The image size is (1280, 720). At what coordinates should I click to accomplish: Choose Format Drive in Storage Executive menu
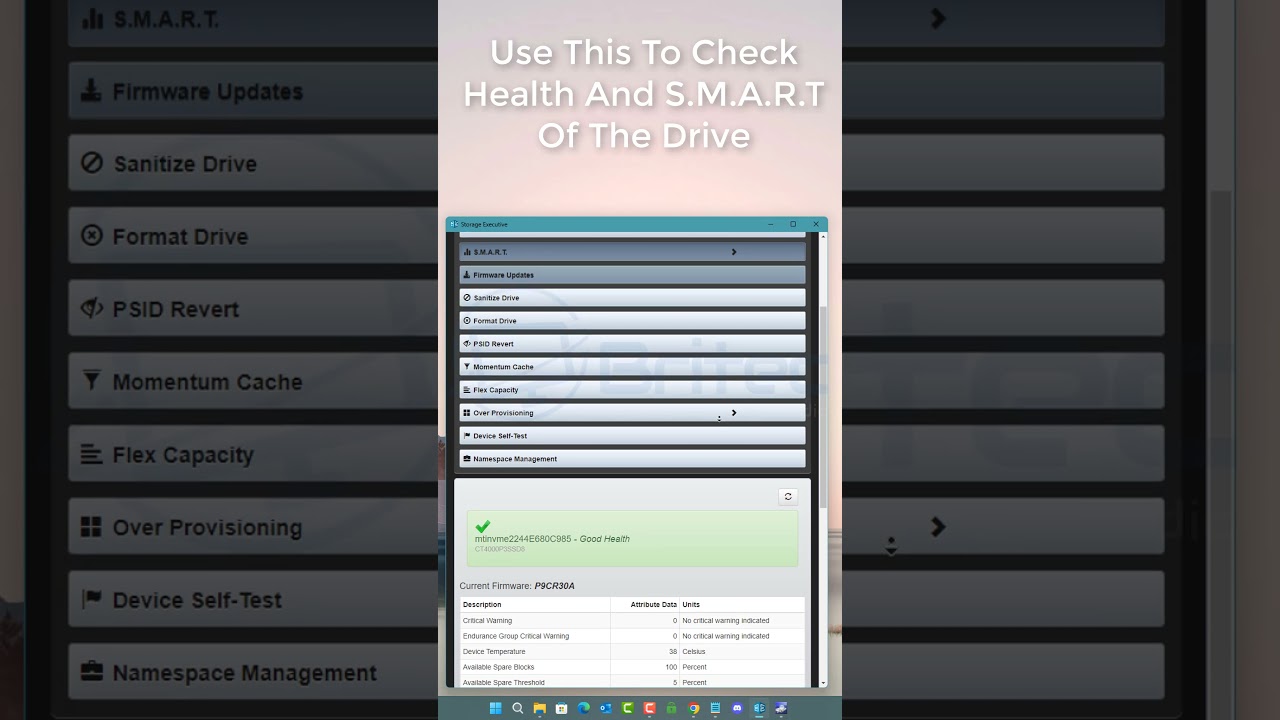pyautogui.click(x=632, y=321)
